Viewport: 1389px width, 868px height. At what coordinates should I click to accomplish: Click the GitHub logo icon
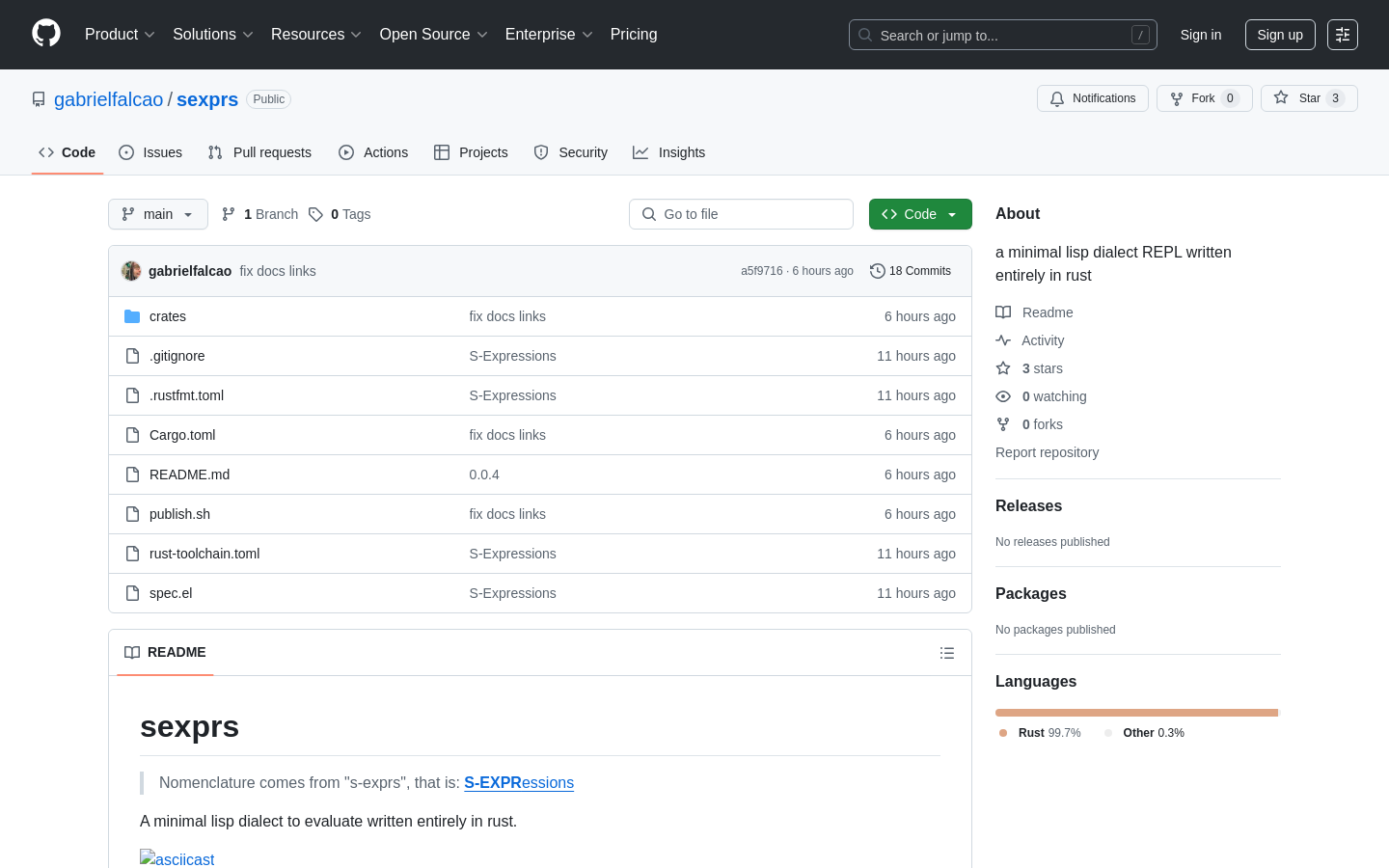46,34
